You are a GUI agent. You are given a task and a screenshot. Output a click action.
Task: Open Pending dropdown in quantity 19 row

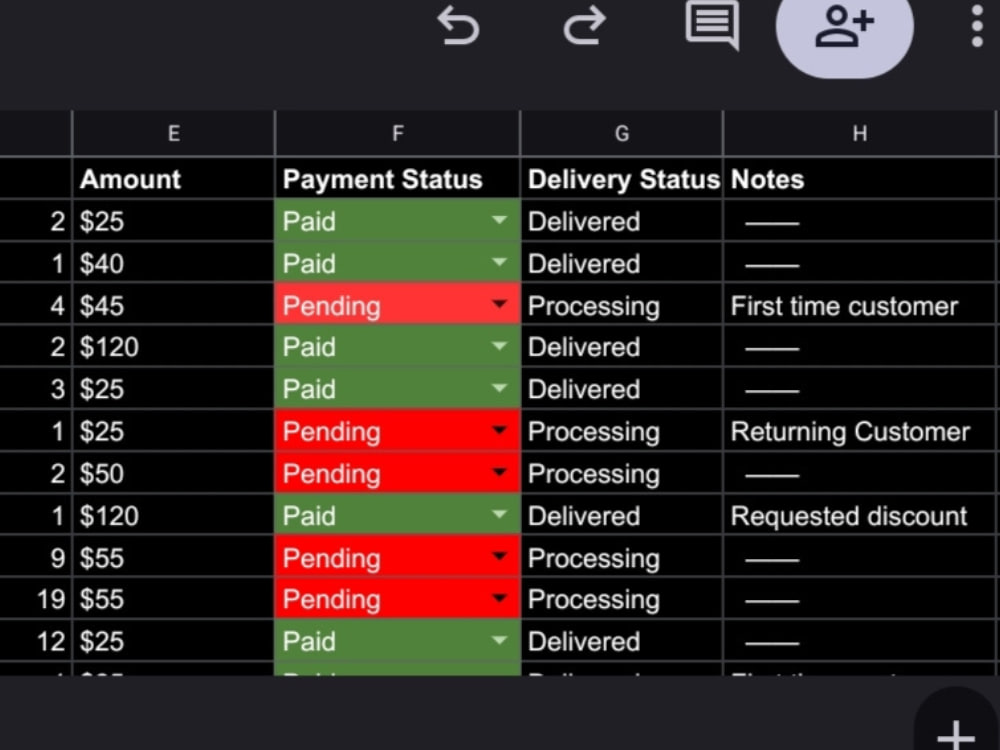(499, 598)
